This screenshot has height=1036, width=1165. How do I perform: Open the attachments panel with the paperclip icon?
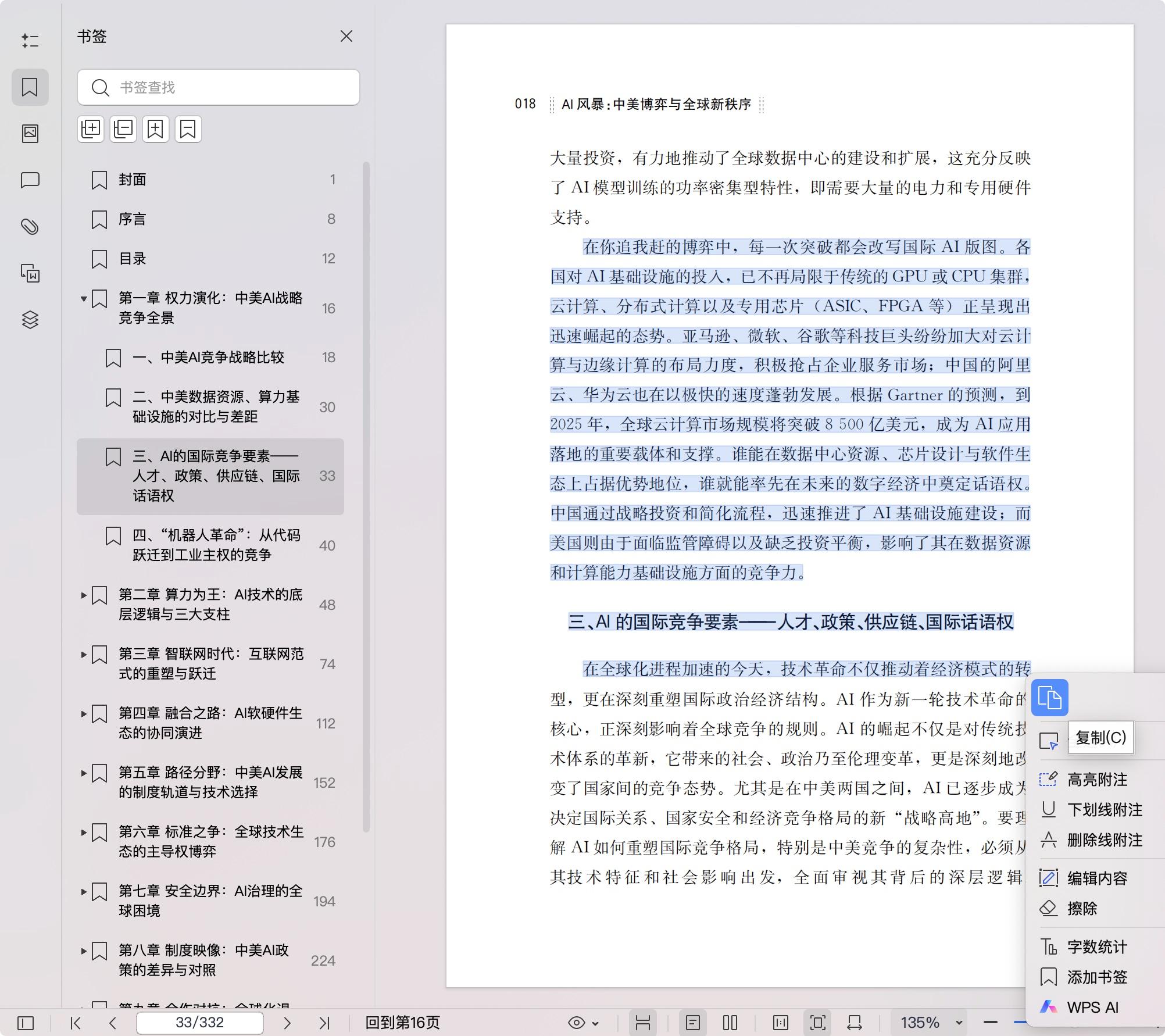tap(30, 227)
